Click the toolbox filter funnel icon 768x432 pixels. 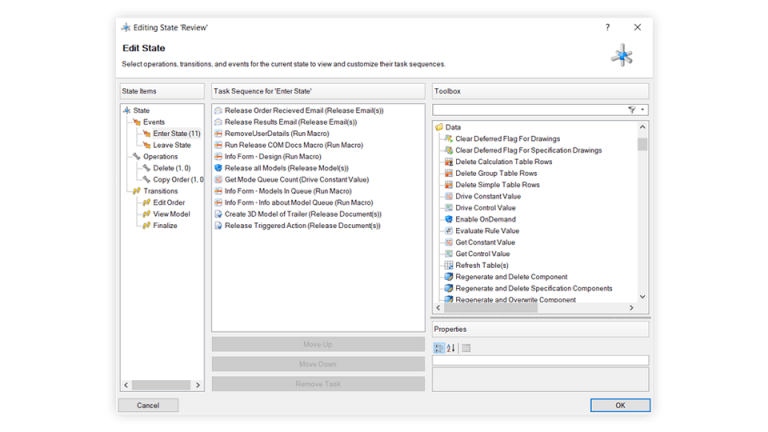631,110
